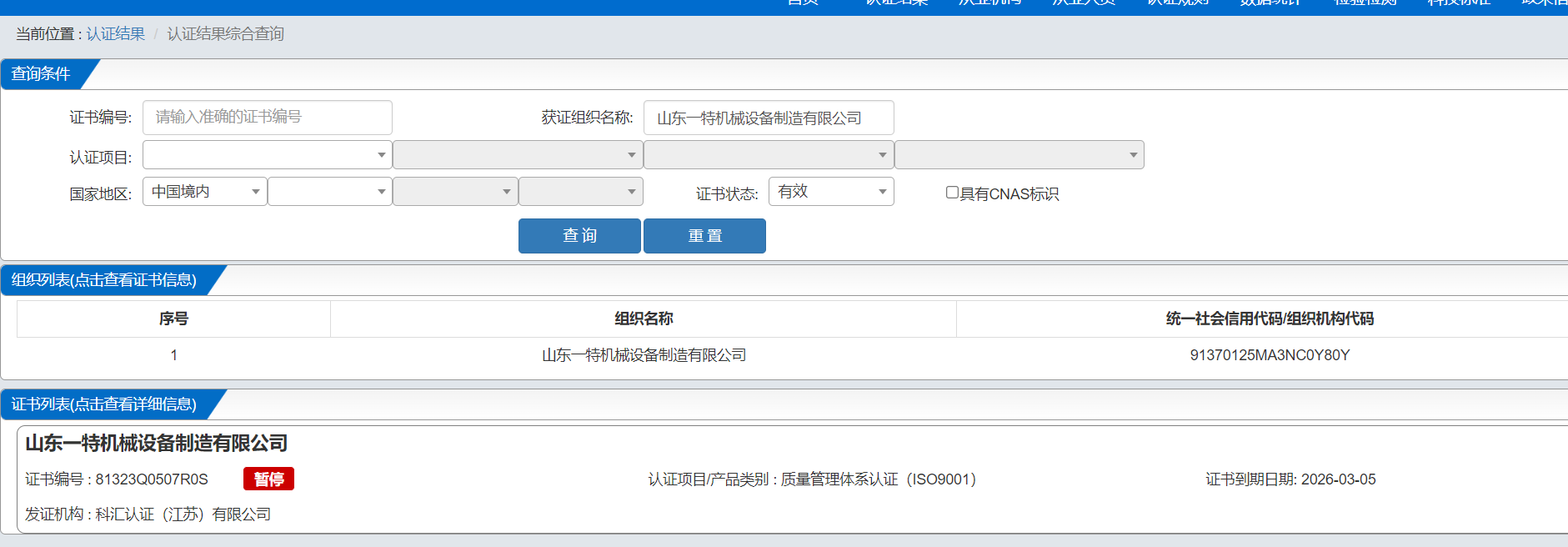Click the 组织名称 column header

tap(644, 319)
